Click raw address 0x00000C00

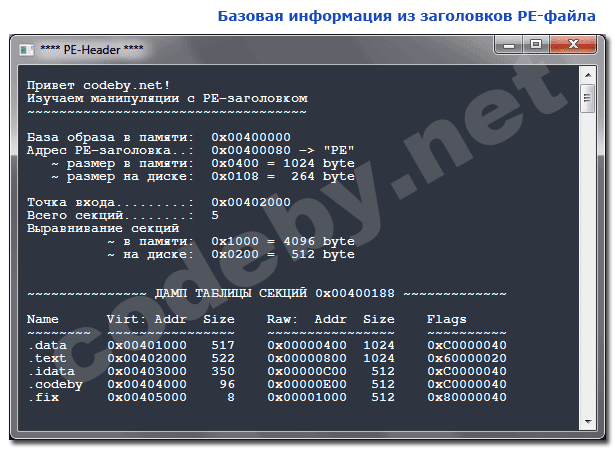307,371
